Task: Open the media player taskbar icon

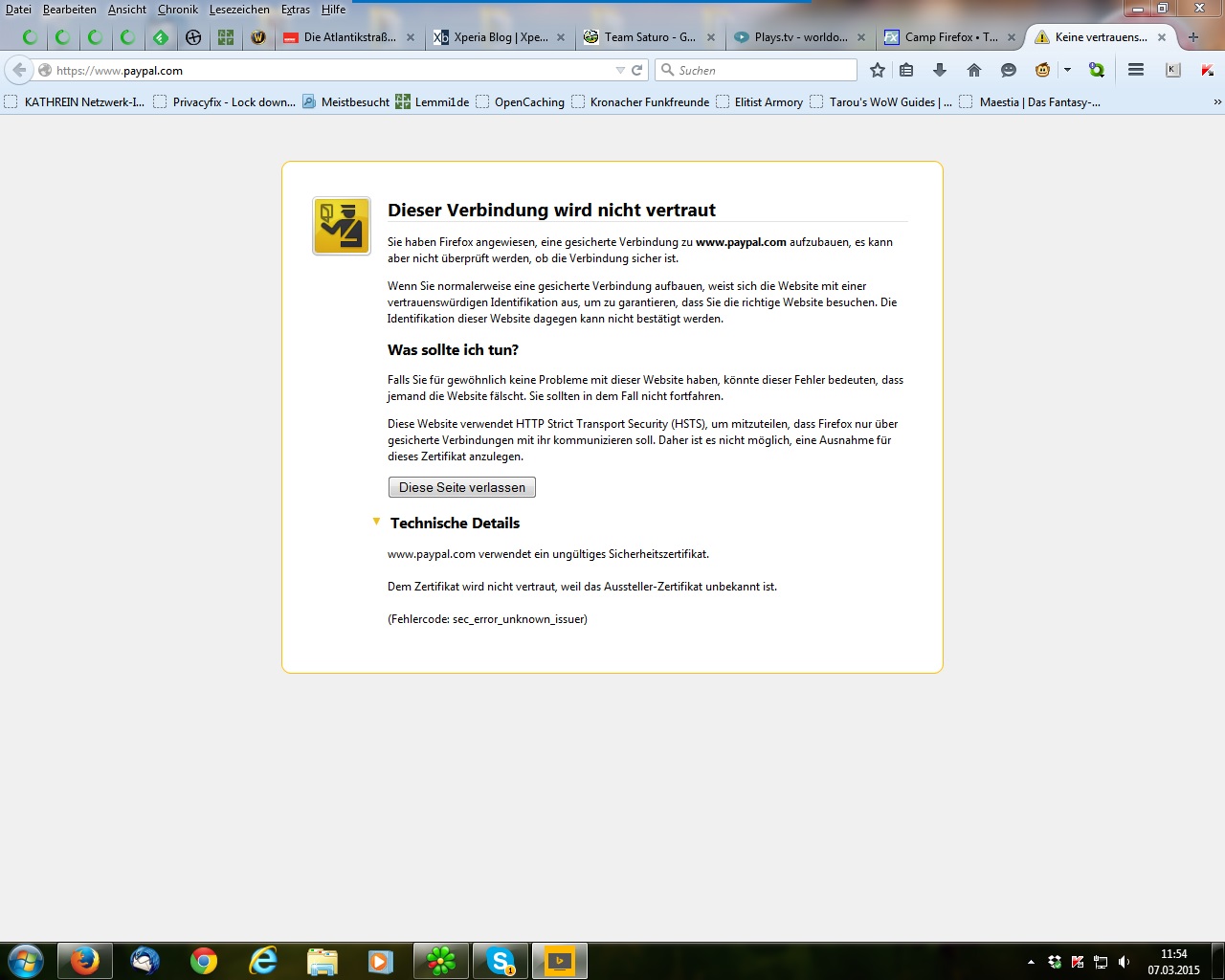Action: coord(381,961)
